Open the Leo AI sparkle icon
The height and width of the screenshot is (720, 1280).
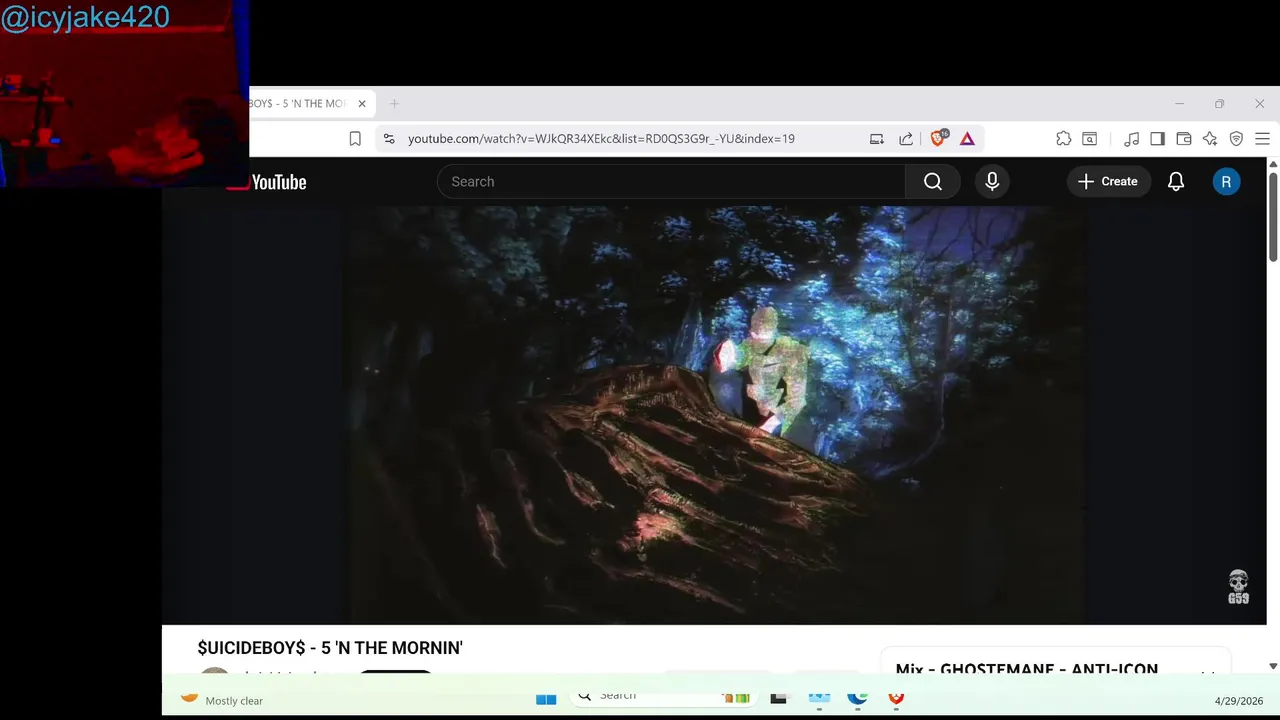click(1210, 139)
